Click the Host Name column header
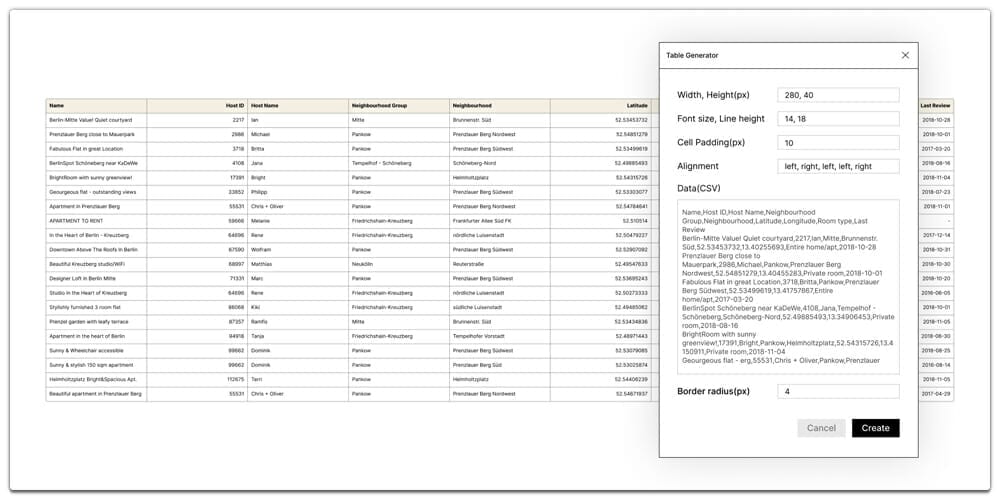 tap(298, 105)
